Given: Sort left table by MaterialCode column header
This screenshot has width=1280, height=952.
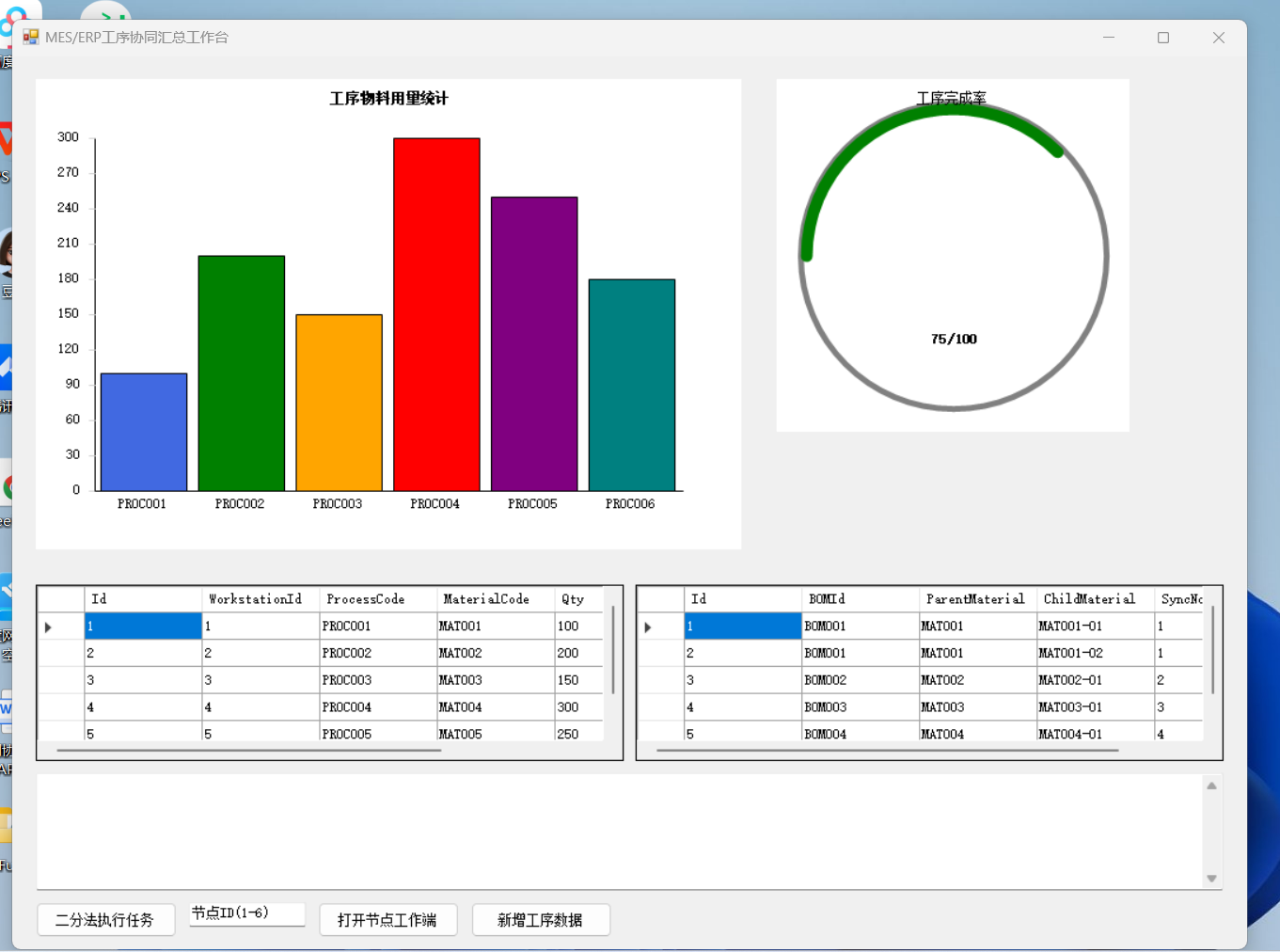Looking at the screenshot, I should coord(496,599).
